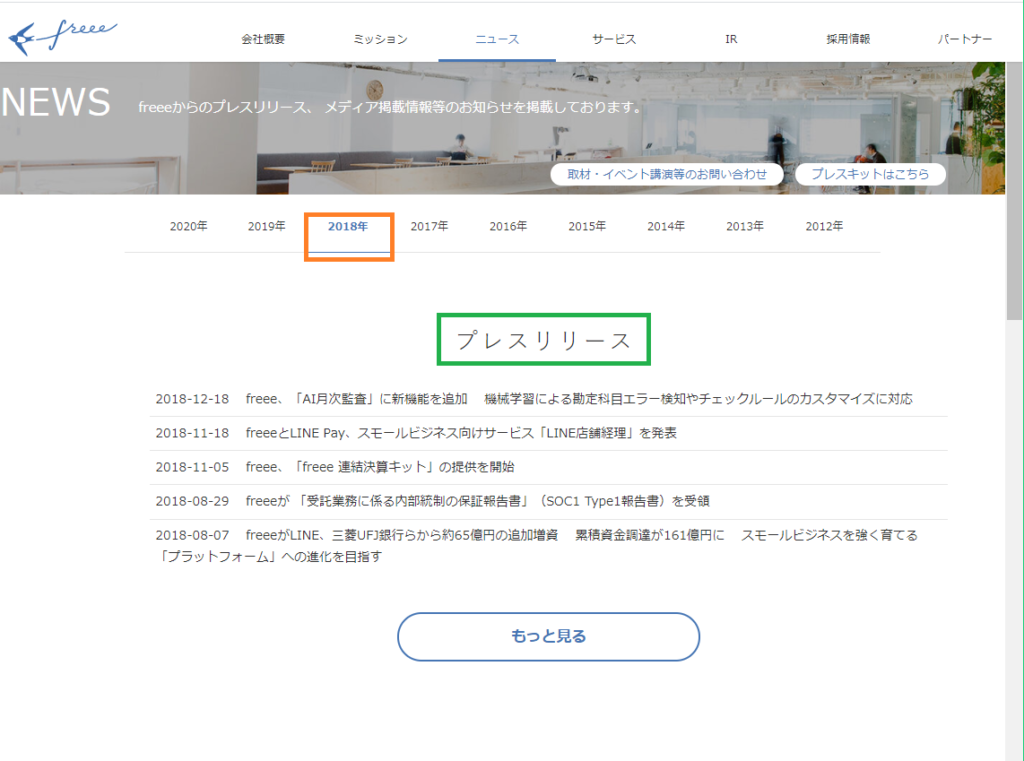Screen dimensions: 1024x761
Task: Open the freee 連結決算キット press release
Action: pyautogui.click(x=380, y=467)
